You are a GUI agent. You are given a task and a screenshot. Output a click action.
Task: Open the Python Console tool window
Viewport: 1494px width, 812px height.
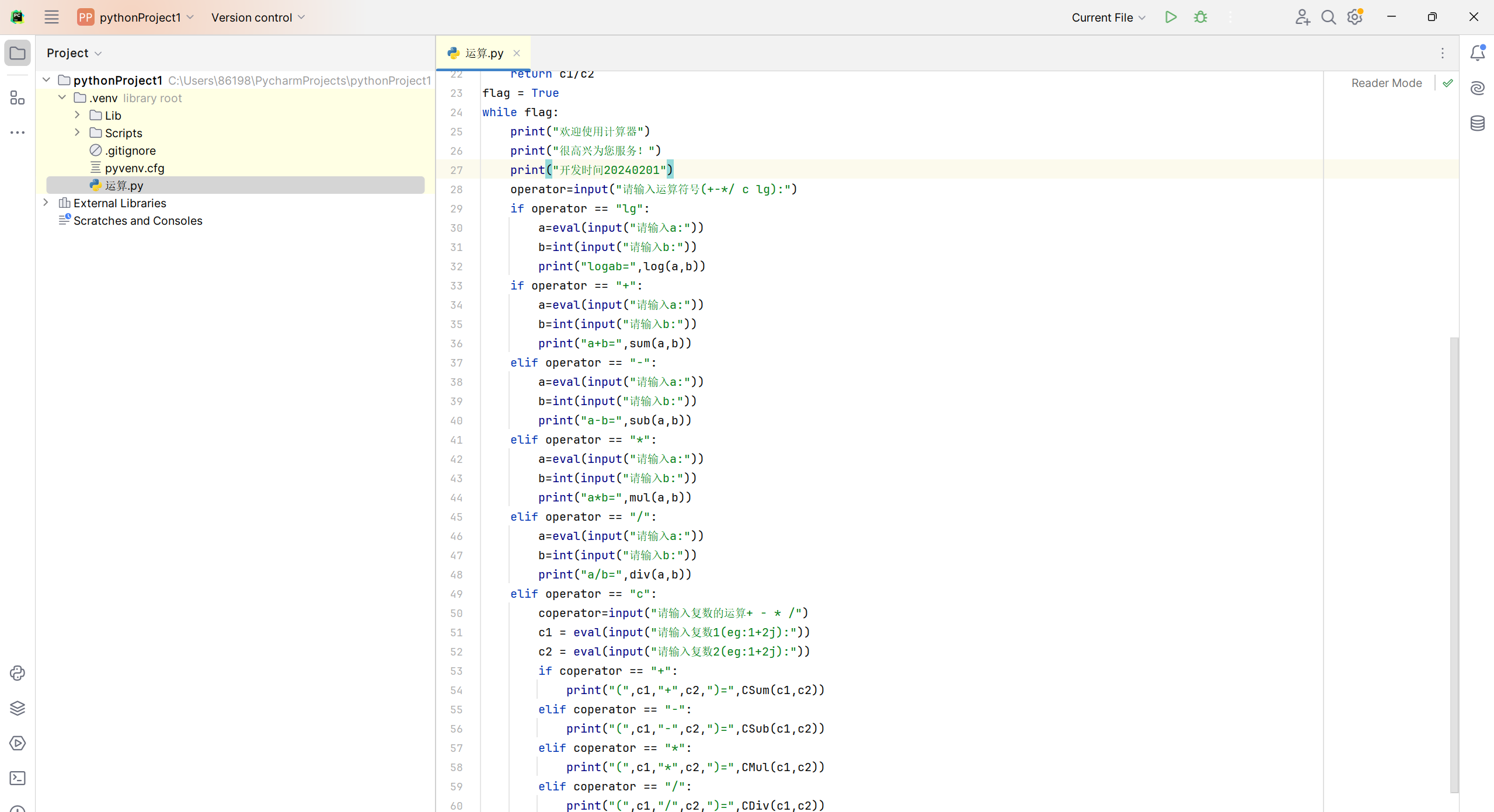pos(18,673)
